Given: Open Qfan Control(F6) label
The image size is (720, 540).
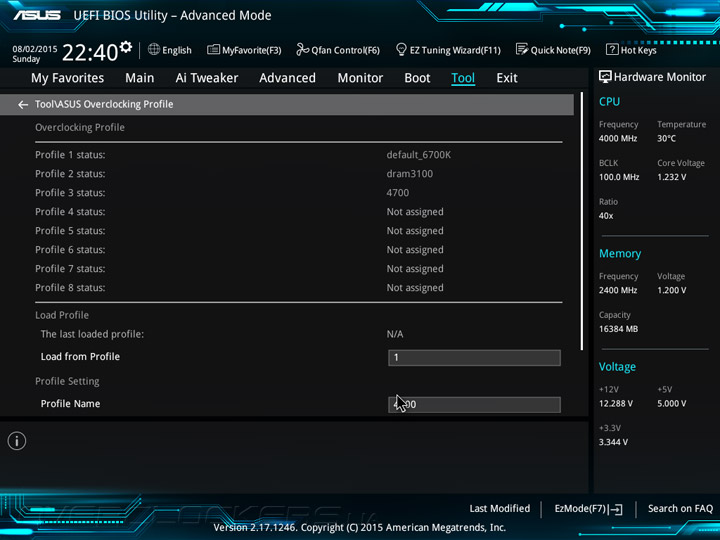Looking at the screenshot, I should click(x=345, y=50).
